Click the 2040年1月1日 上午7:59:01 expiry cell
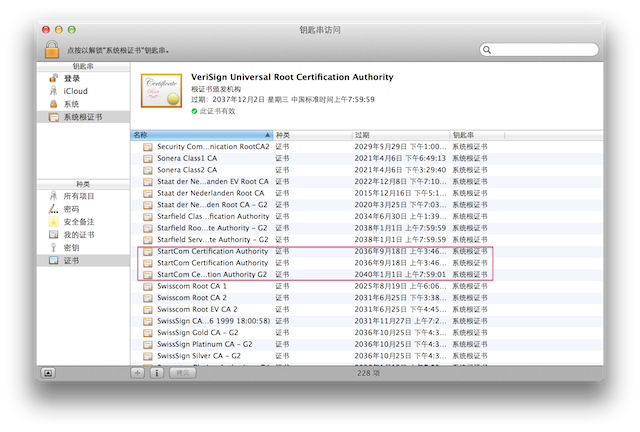The width and height of the screenshot is (640, 432). [x=400, y=274]
